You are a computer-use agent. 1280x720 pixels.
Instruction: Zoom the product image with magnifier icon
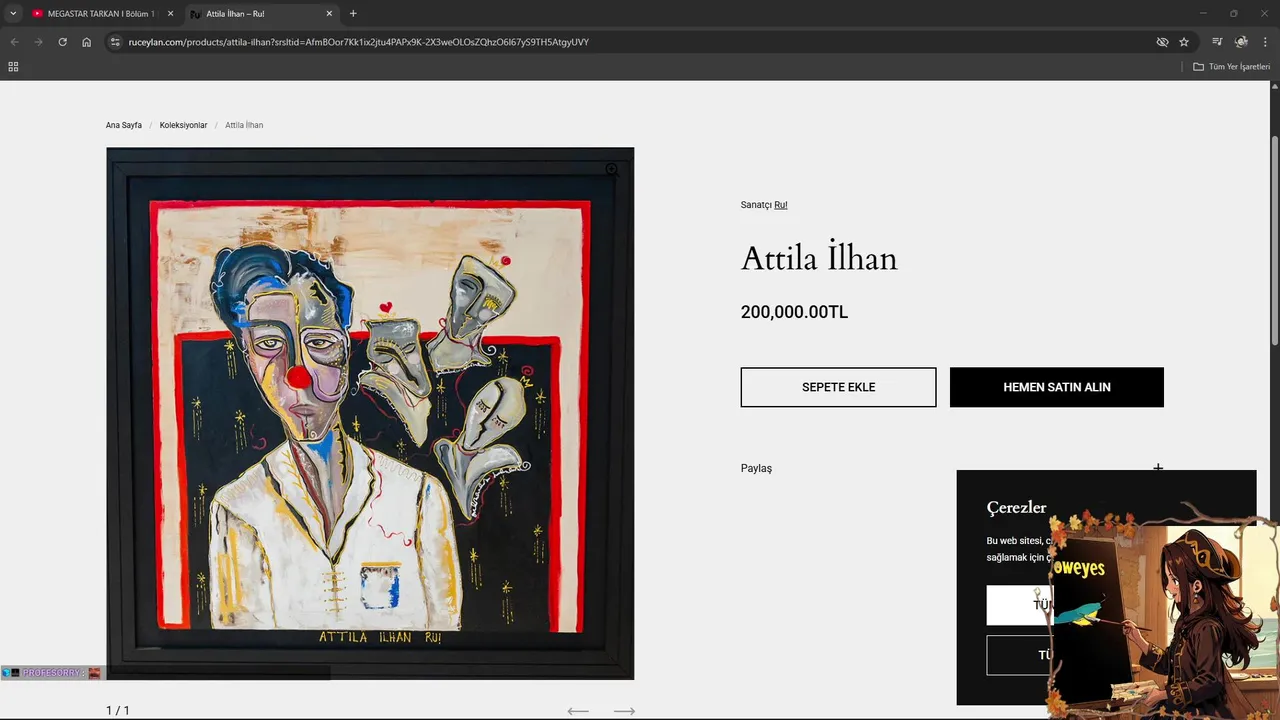click(611, 170)
